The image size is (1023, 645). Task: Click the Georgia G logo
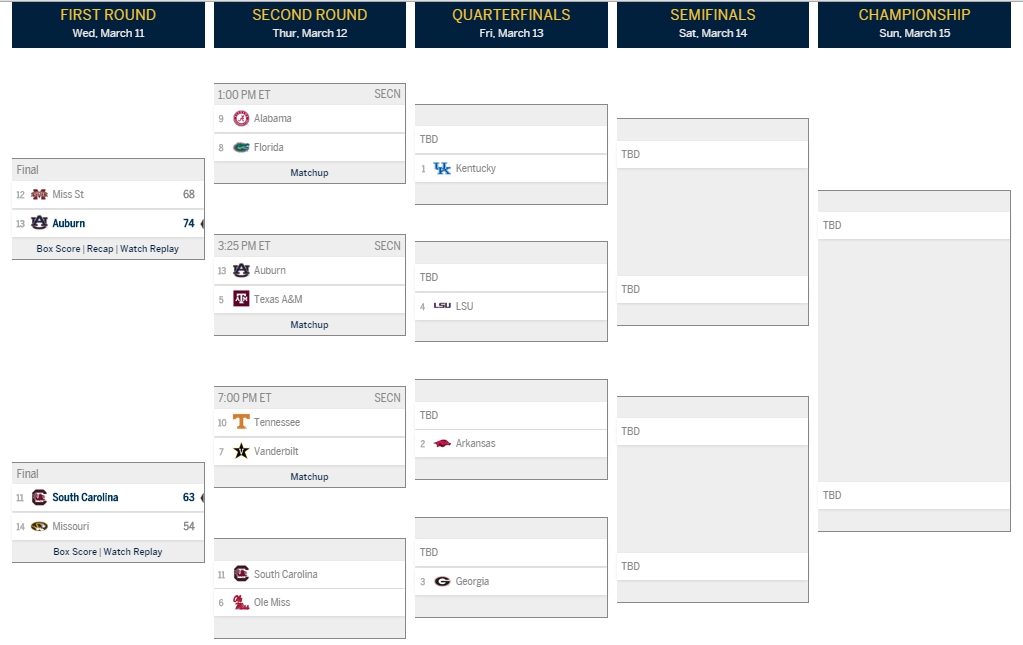[442, 581]
